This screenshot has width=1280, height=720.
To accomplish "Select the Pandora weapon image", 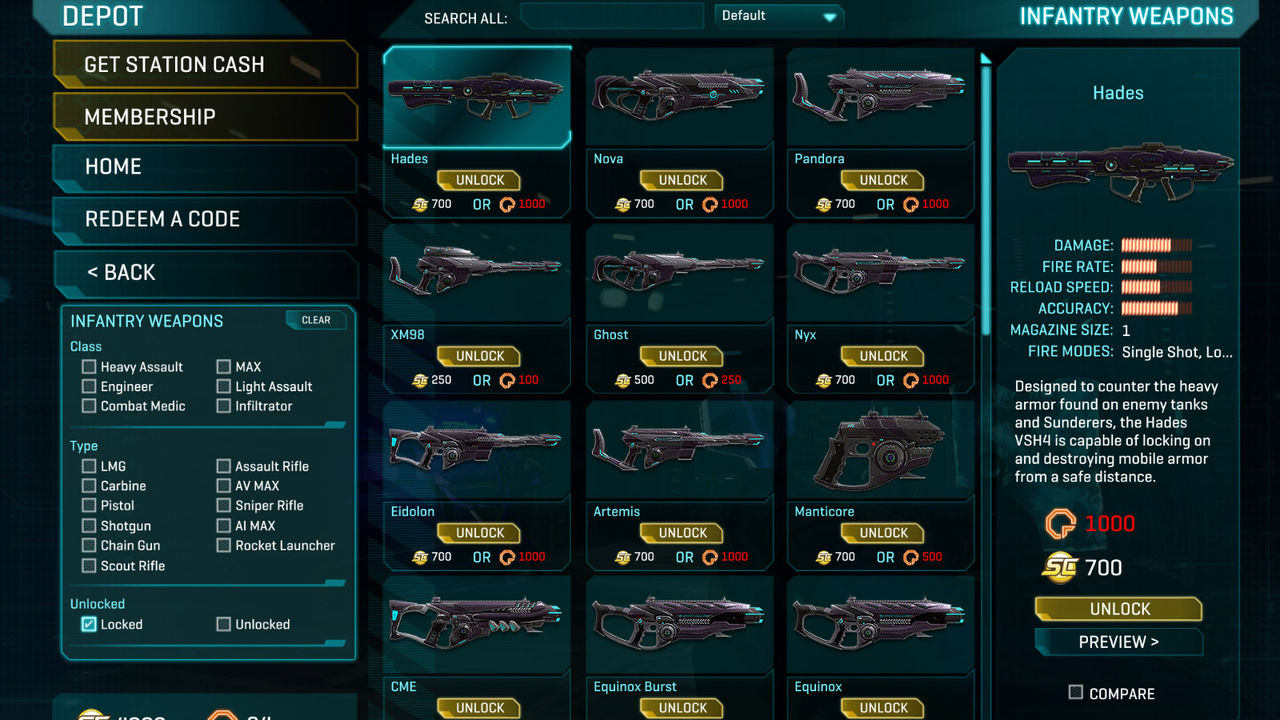I will (880, 95).
